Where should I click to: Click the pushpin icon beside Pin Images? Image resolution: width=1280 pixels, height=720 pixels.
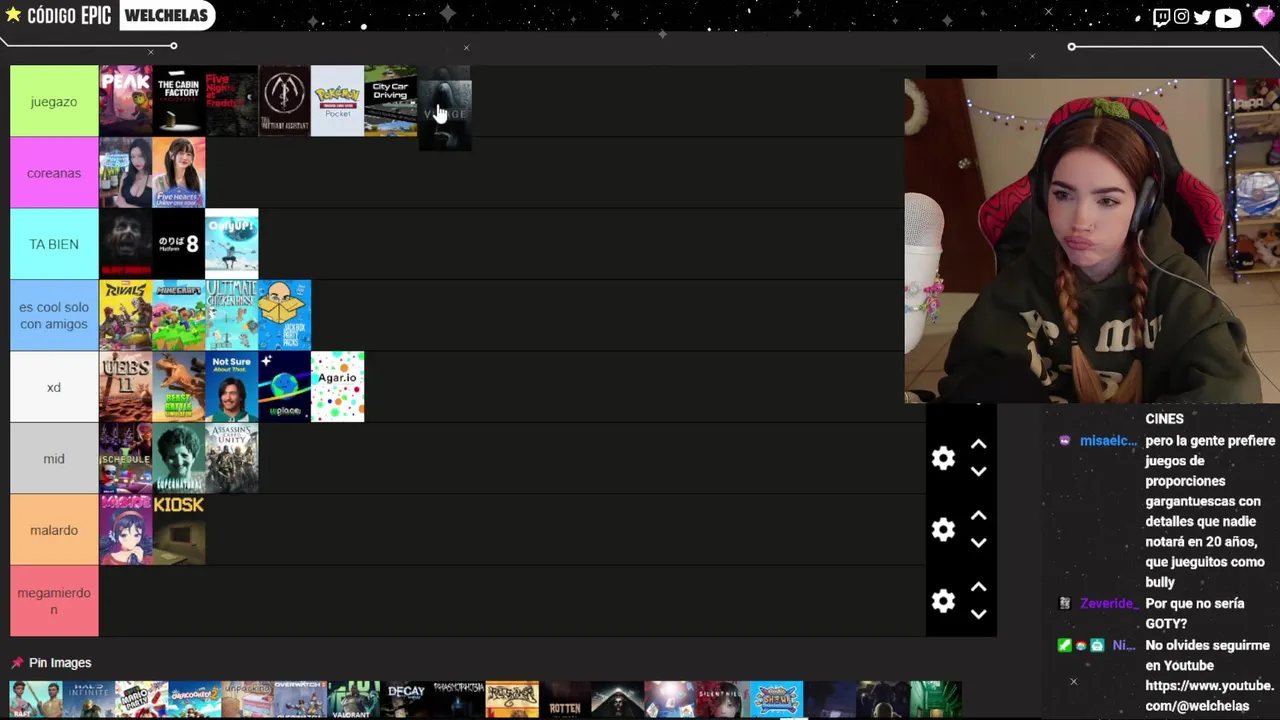[x=17, y=663]
